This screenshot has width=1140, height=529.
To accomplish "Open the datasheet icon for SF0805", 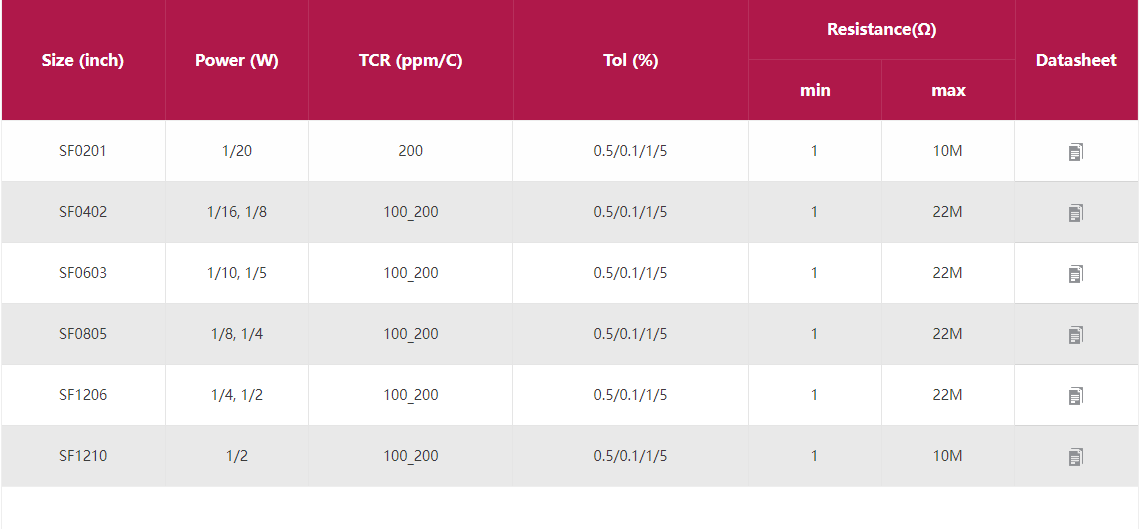I will click(1075, 335).
